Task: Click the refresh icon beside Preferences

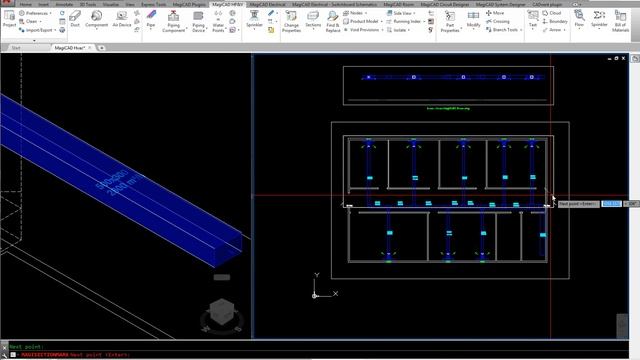Action: [x=62, y=13]
